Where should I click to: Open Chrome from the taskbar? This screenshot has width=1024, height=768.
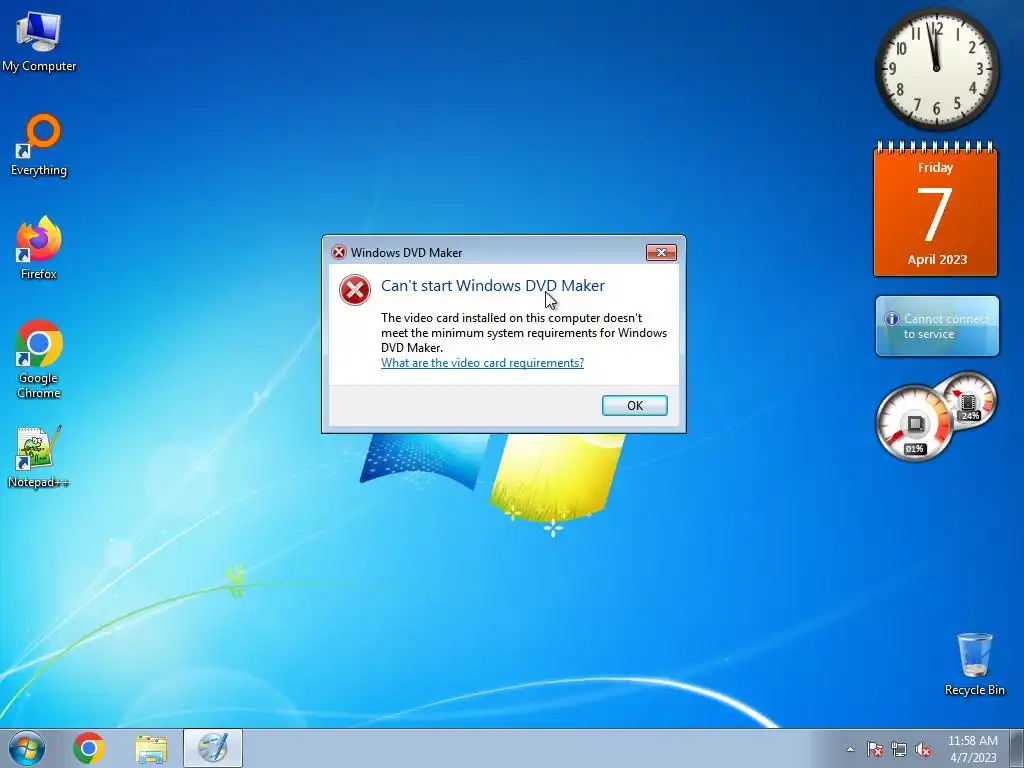click(x=89, y=748)
